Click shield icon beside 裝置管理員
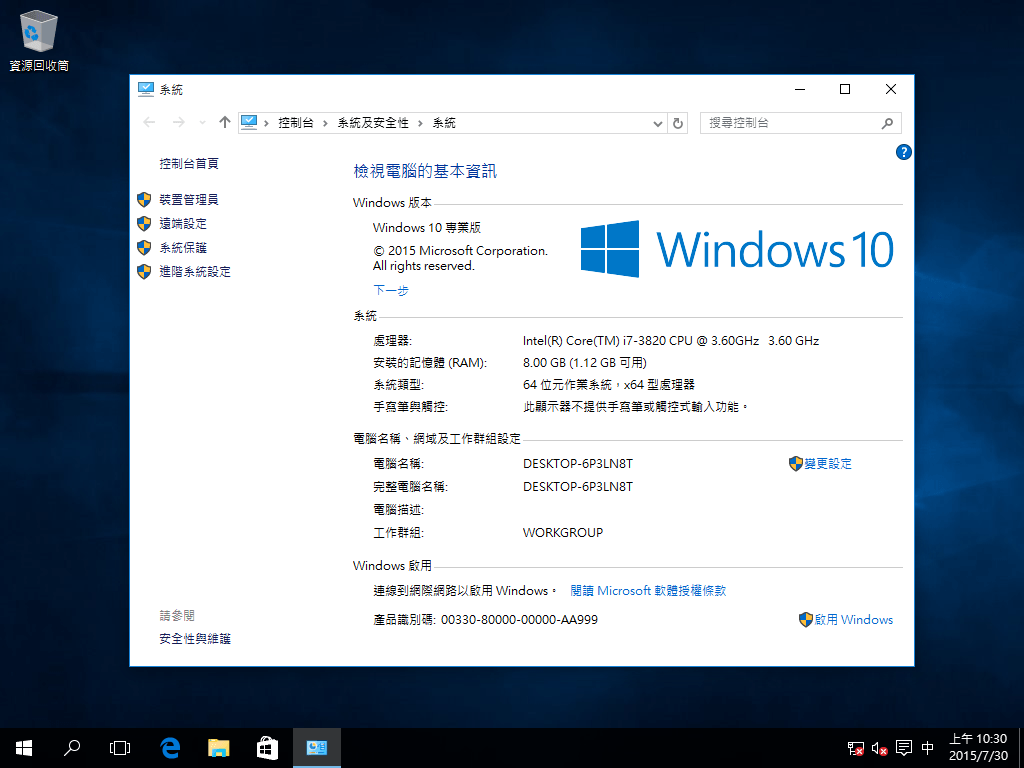 click(x=144, y=200)
